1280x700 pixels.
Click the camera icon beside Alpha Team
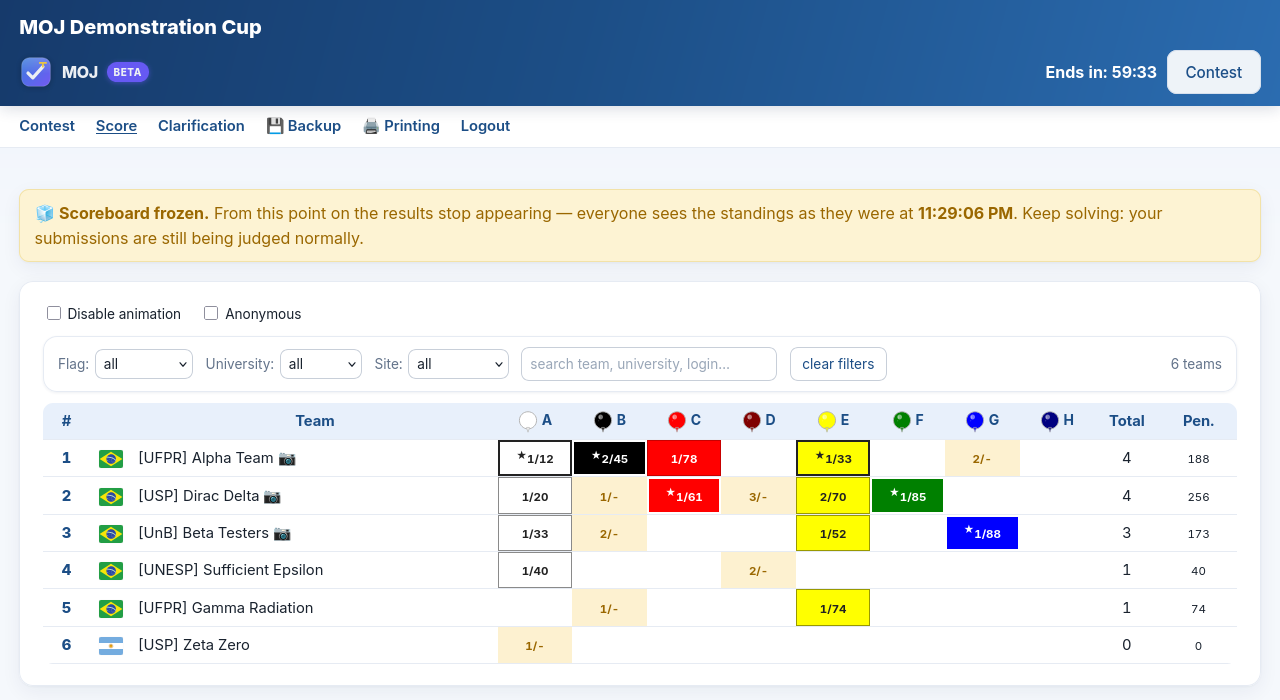click(x=287, y=458)
